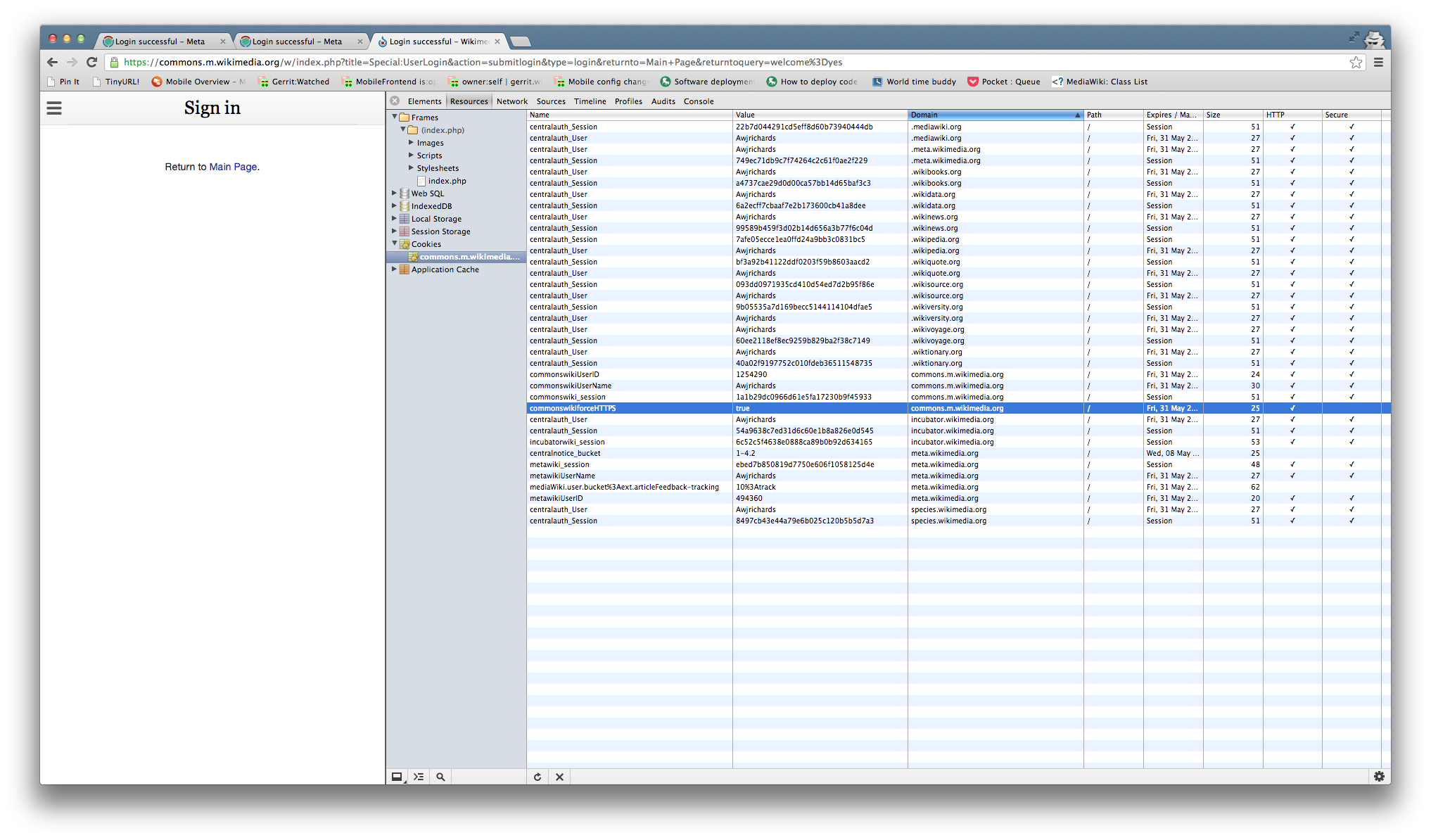Sort cookies by Domain column header
The image size is (1431, 840).
pos(995,115)
